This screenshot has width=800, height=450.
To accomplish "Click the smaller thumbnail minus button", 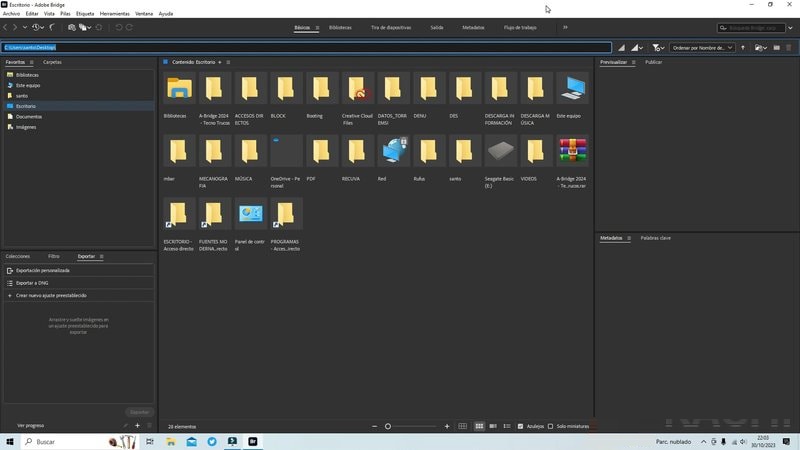I will click(x=374, y=426).
